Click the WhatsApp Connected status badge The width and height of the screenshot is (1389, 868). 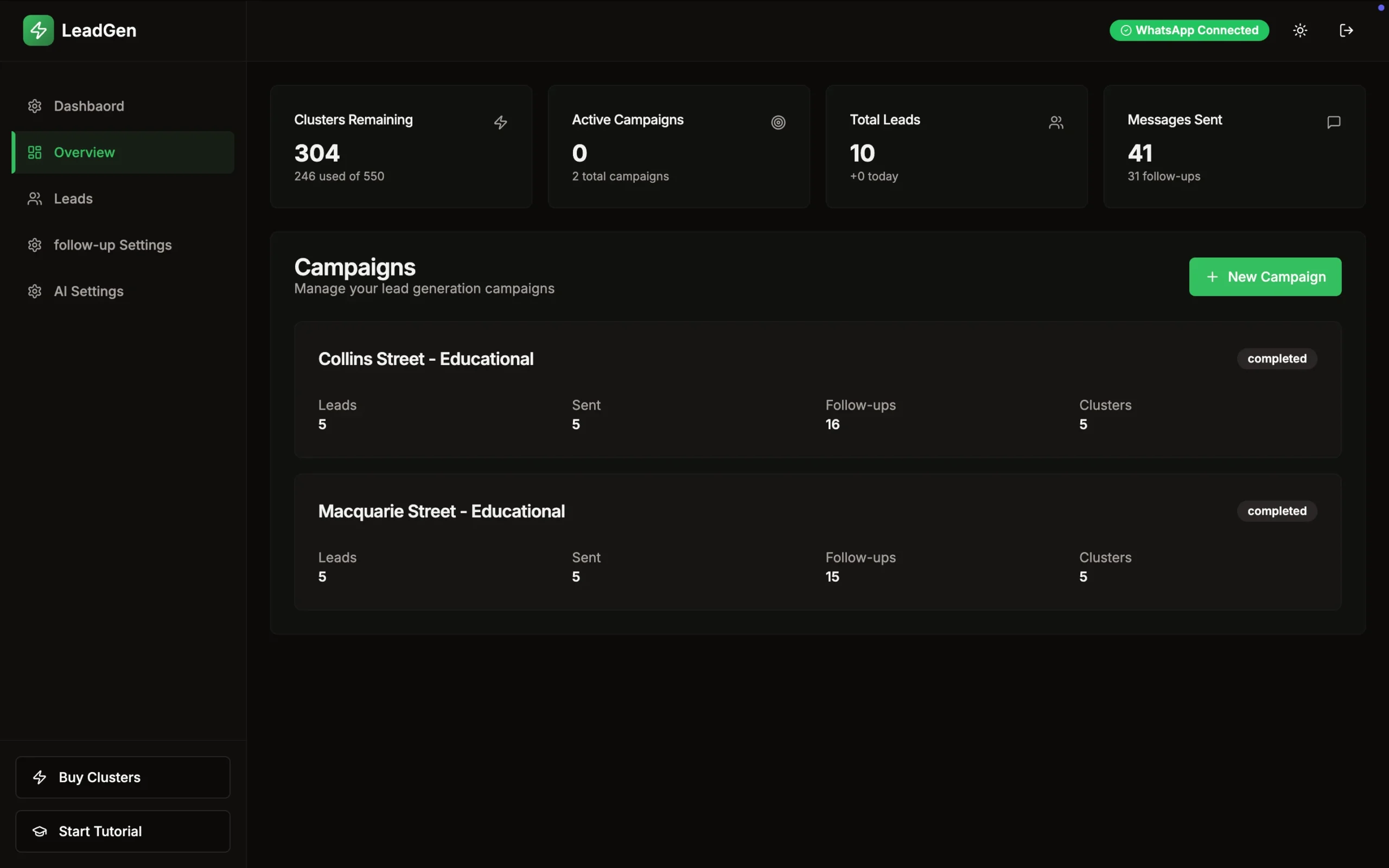[1189, 30]
